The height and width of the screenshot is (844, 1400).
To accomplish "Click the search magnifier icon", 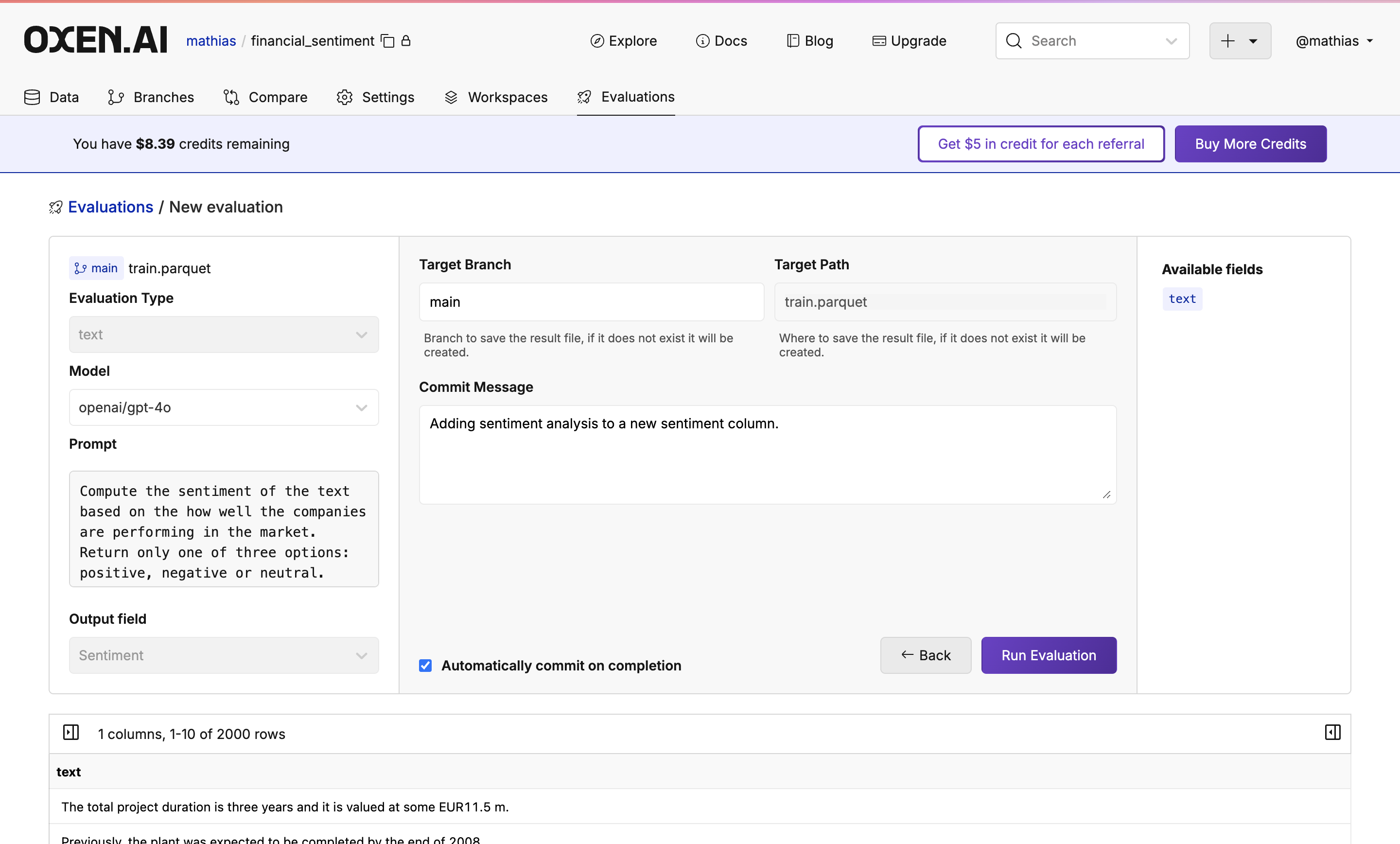I will 1014,40.
